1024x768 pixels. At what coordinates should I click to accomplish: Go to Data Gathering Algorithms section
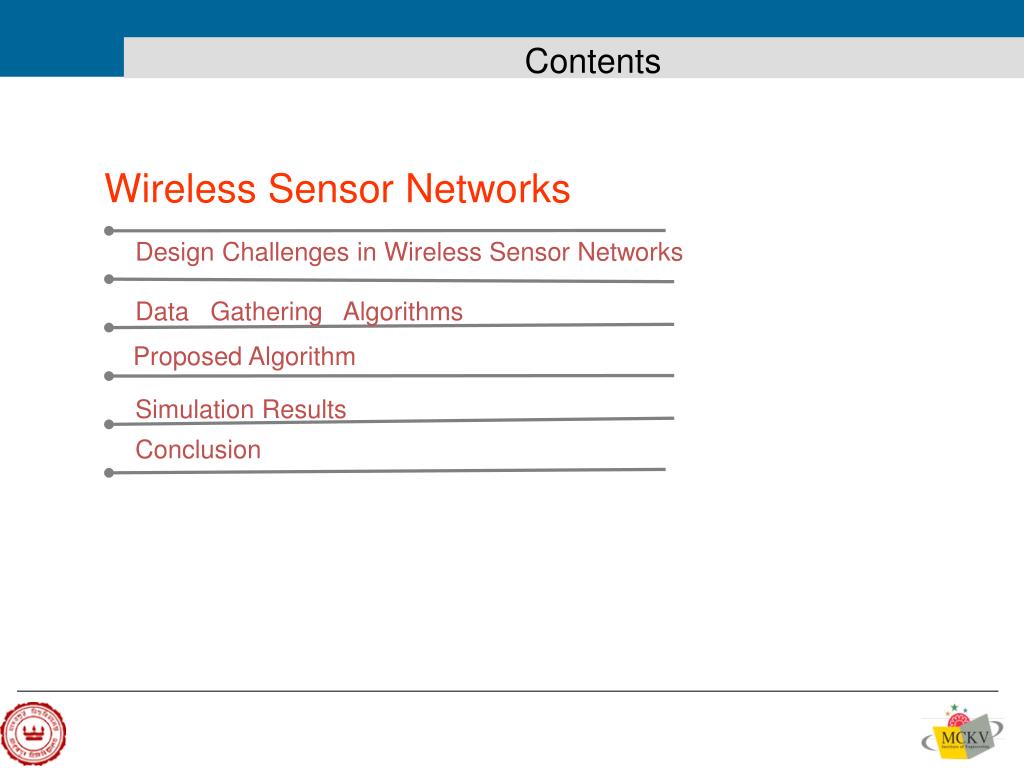click(299, 312)
